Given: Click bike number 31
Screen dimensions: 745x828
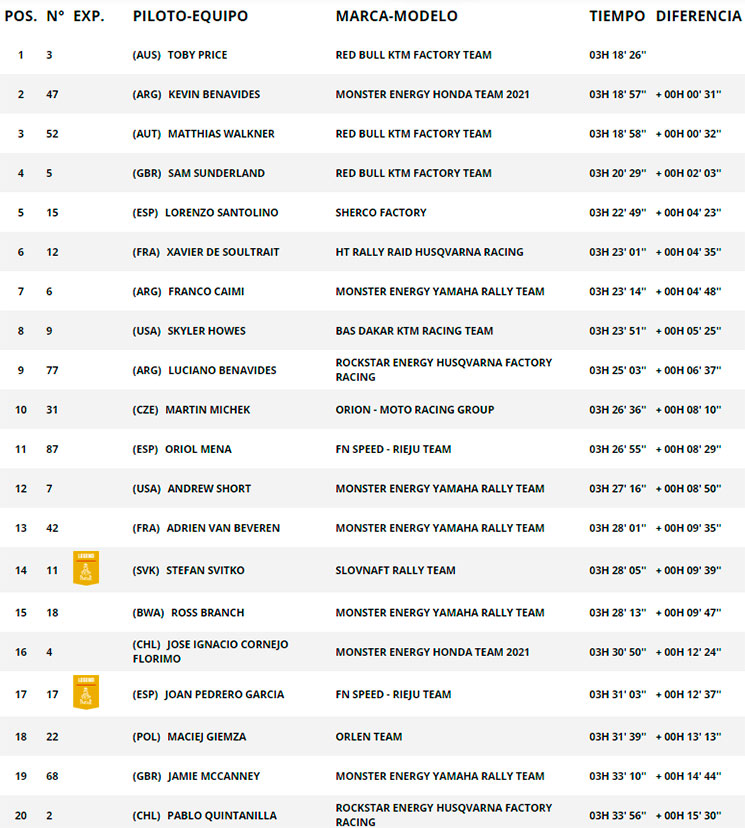Looking at the screenshot, I should [x=52, y=410].
